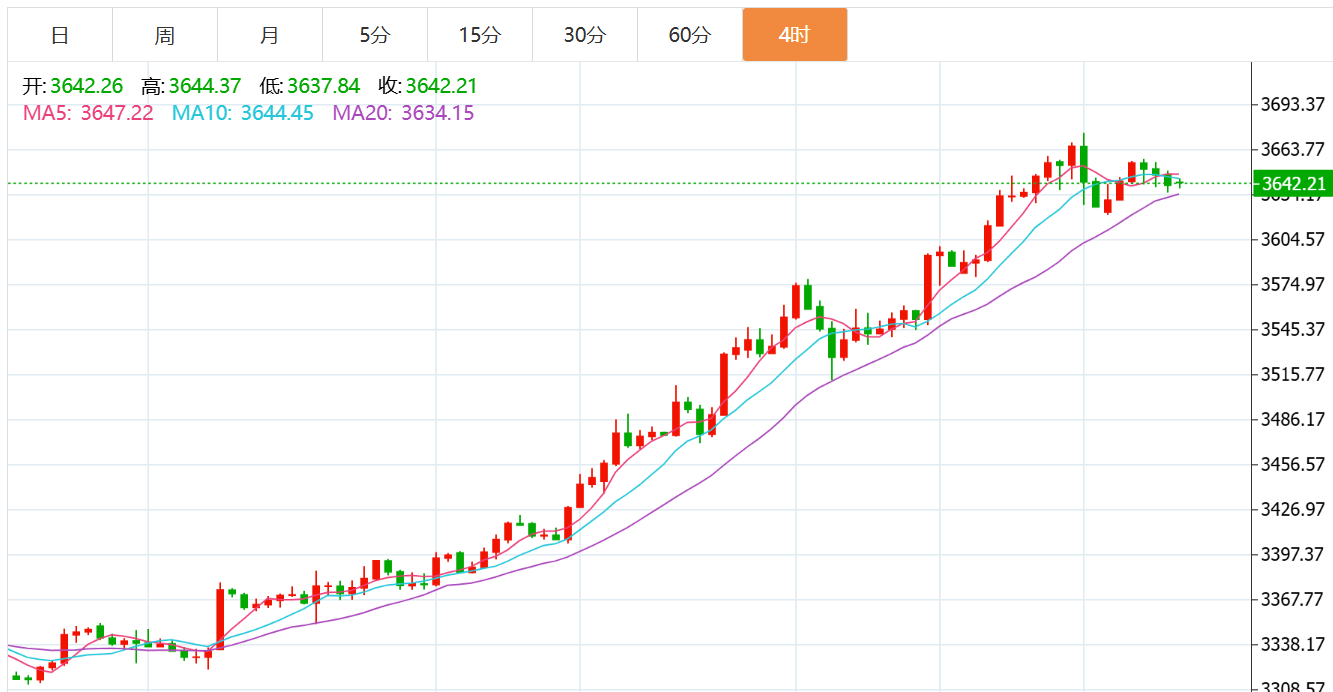Click the 高 high price 3644.37
Screen dimensions: 1333x692
pos(205,86)
